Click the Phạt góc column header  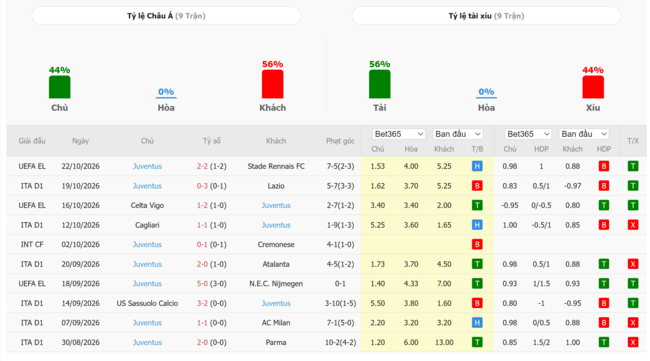tap(340, 141)
